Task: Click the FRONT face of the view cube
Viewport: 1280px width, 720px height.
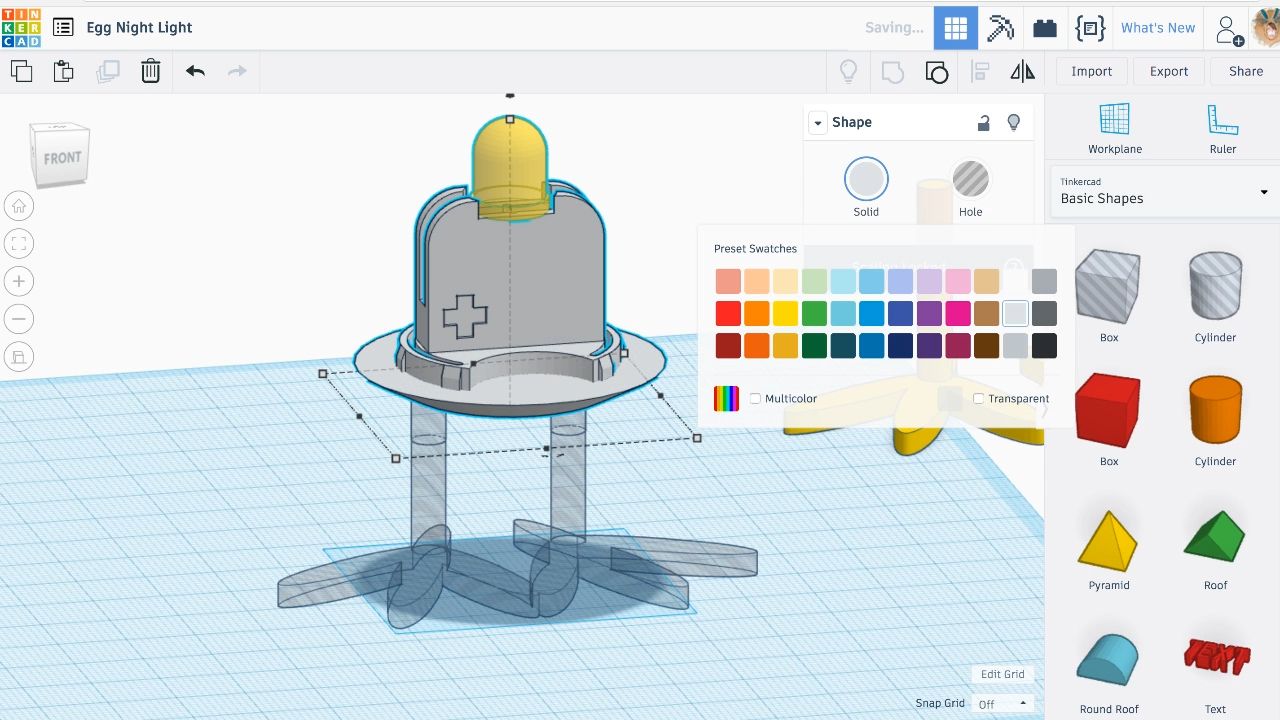Action: (x=62, y=158)
